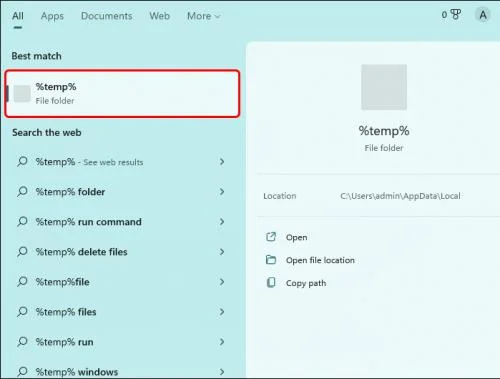The width and height of the screenshot is (500, 379).
Task: Switch to the Web tab
Action: pos(159,16)
